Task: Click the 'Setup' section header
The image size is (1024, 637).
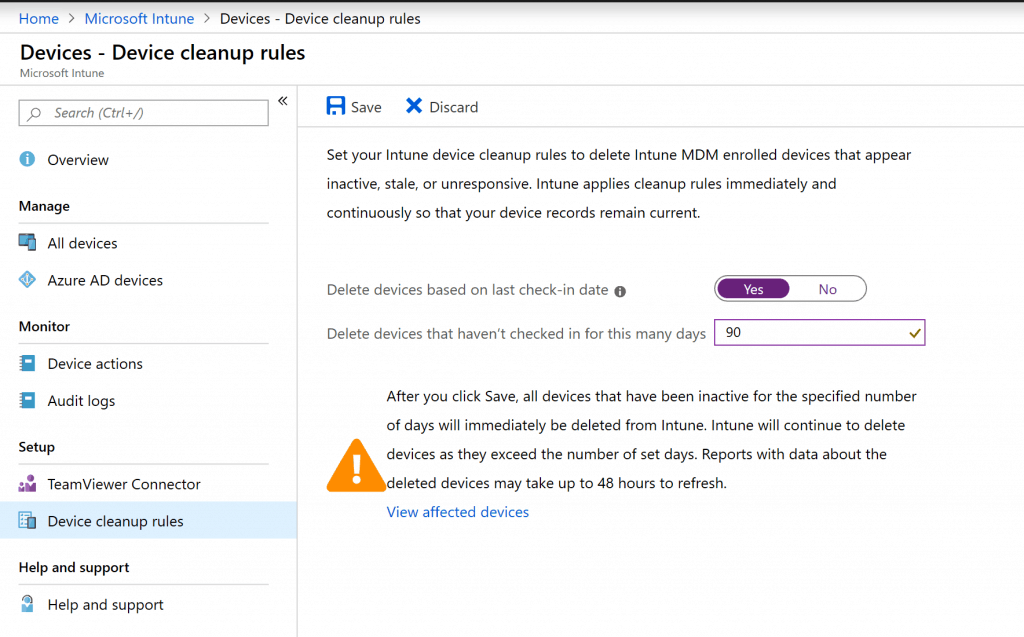Action: coord(37,447)
